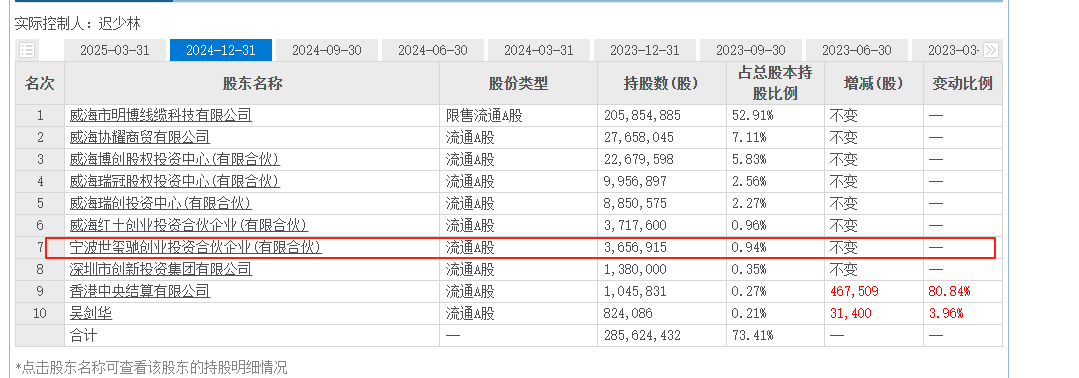Click the 占总股本持股比例 column header
This screenshot has height=378, width=1079.
pyautogui.click(x=775, y=83)
